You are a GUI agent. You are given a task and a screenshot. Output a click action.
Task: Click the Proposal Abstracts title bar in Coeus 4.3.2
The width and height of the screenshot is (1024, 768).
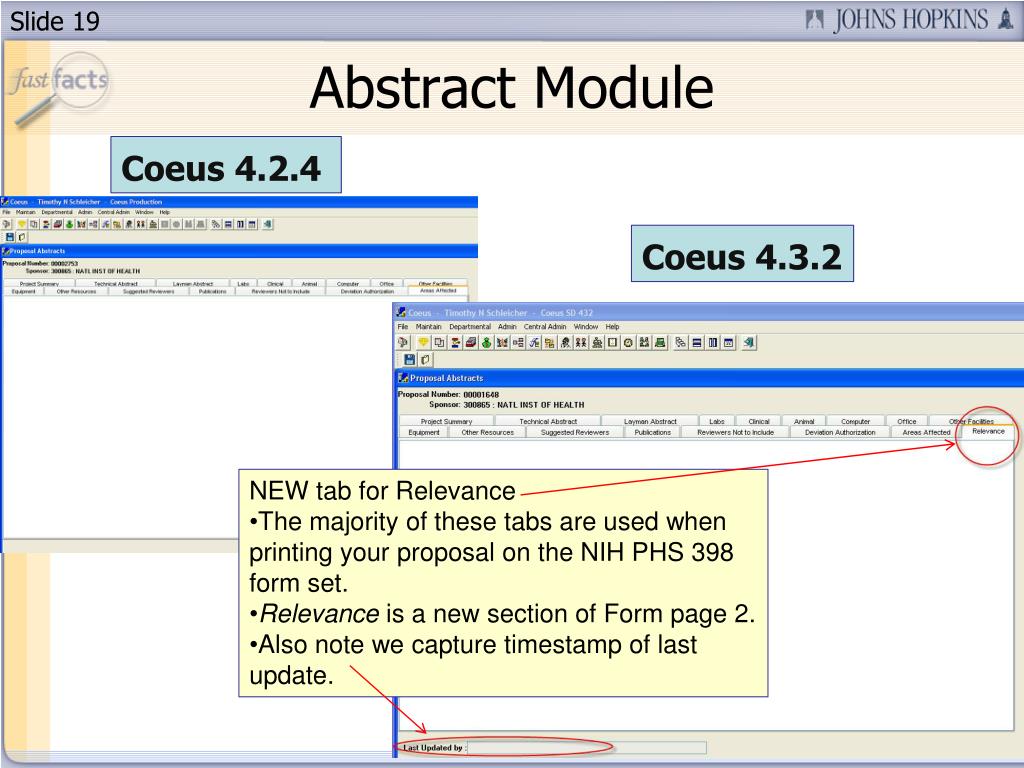coord(711,378)
